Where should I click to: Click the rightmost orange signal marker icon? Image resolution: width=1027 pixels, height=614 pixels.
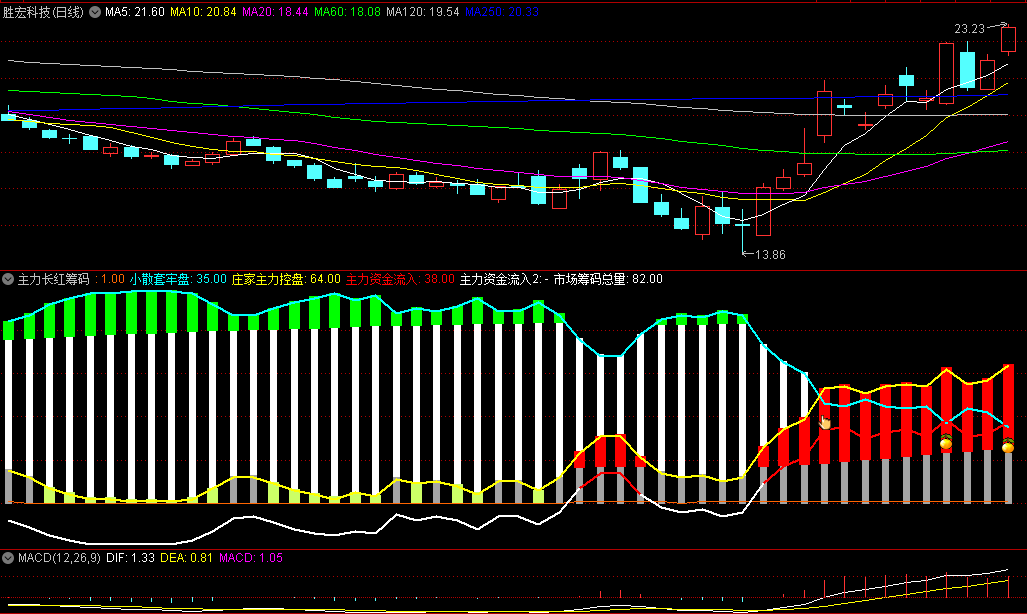(1008, 446)
